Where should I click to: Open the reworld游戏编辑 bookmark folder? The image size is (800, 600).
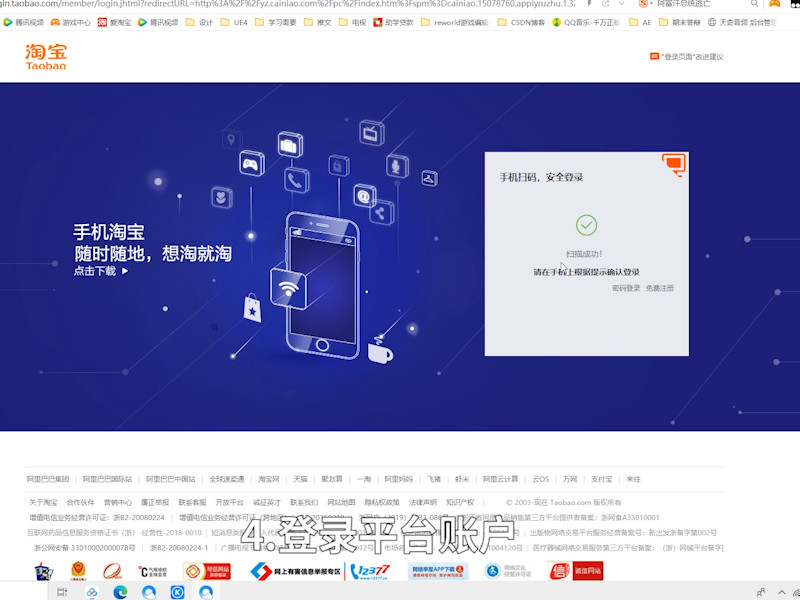pyautogui.click(x=455, y=22)
